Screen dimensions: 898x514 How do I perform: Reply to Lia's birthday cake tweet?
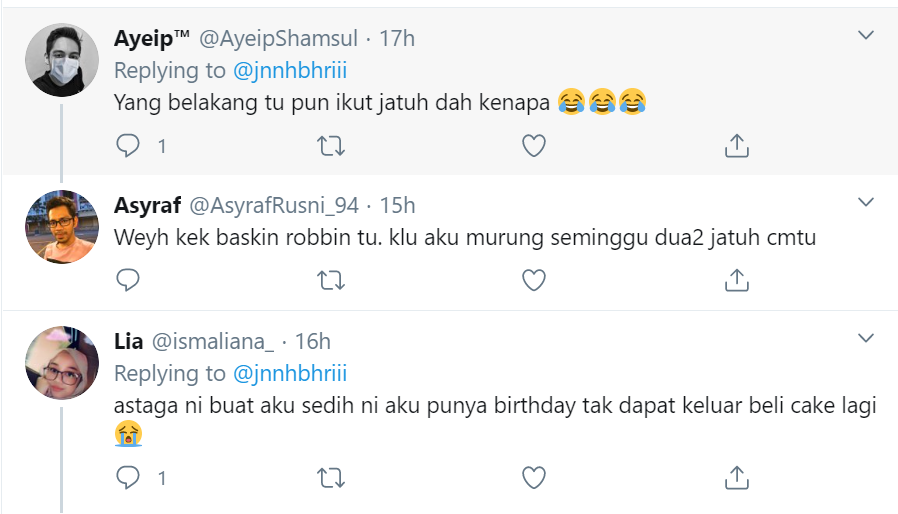[x=128, y=477]
